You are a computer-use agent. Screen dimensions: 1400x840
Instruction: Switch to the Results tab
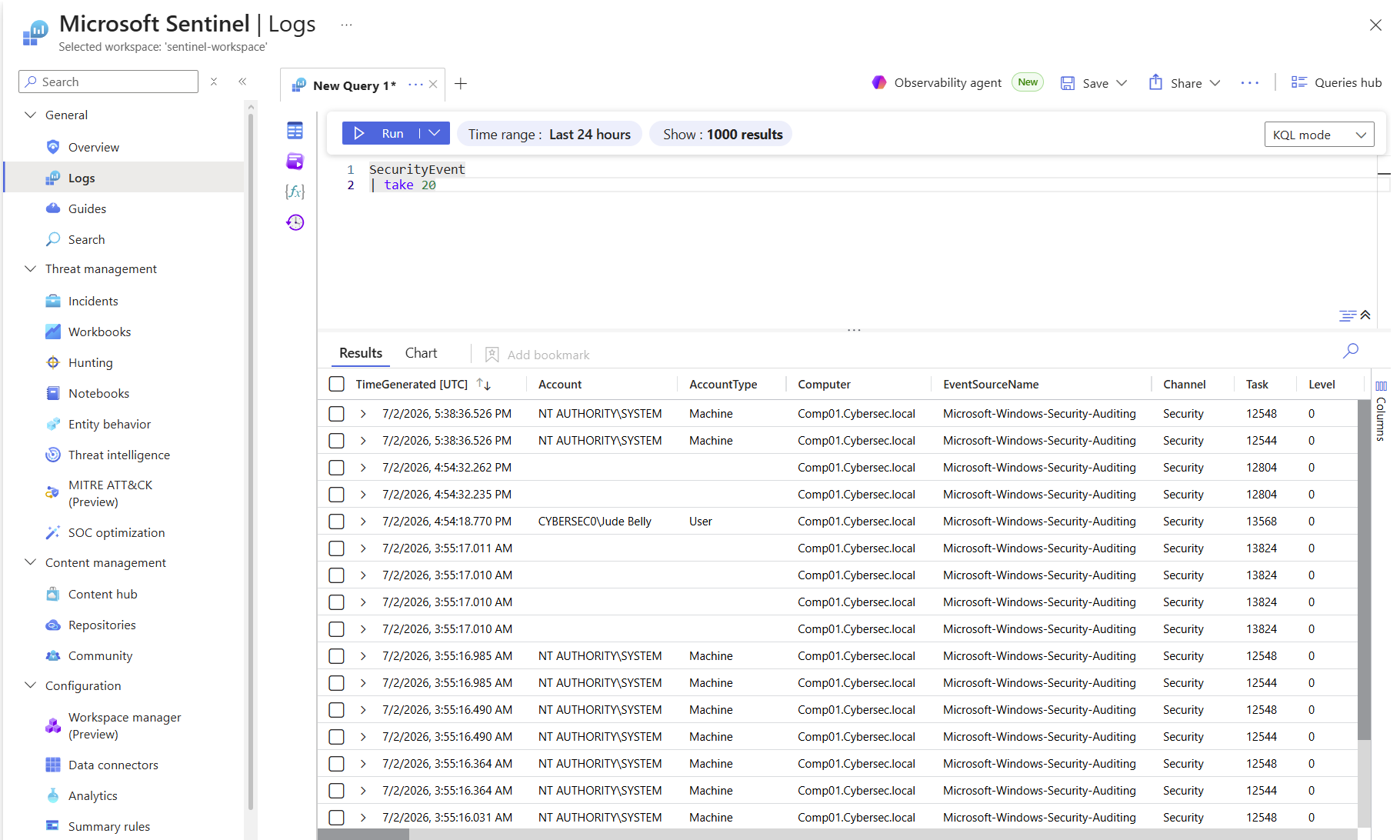pos(361,353)
